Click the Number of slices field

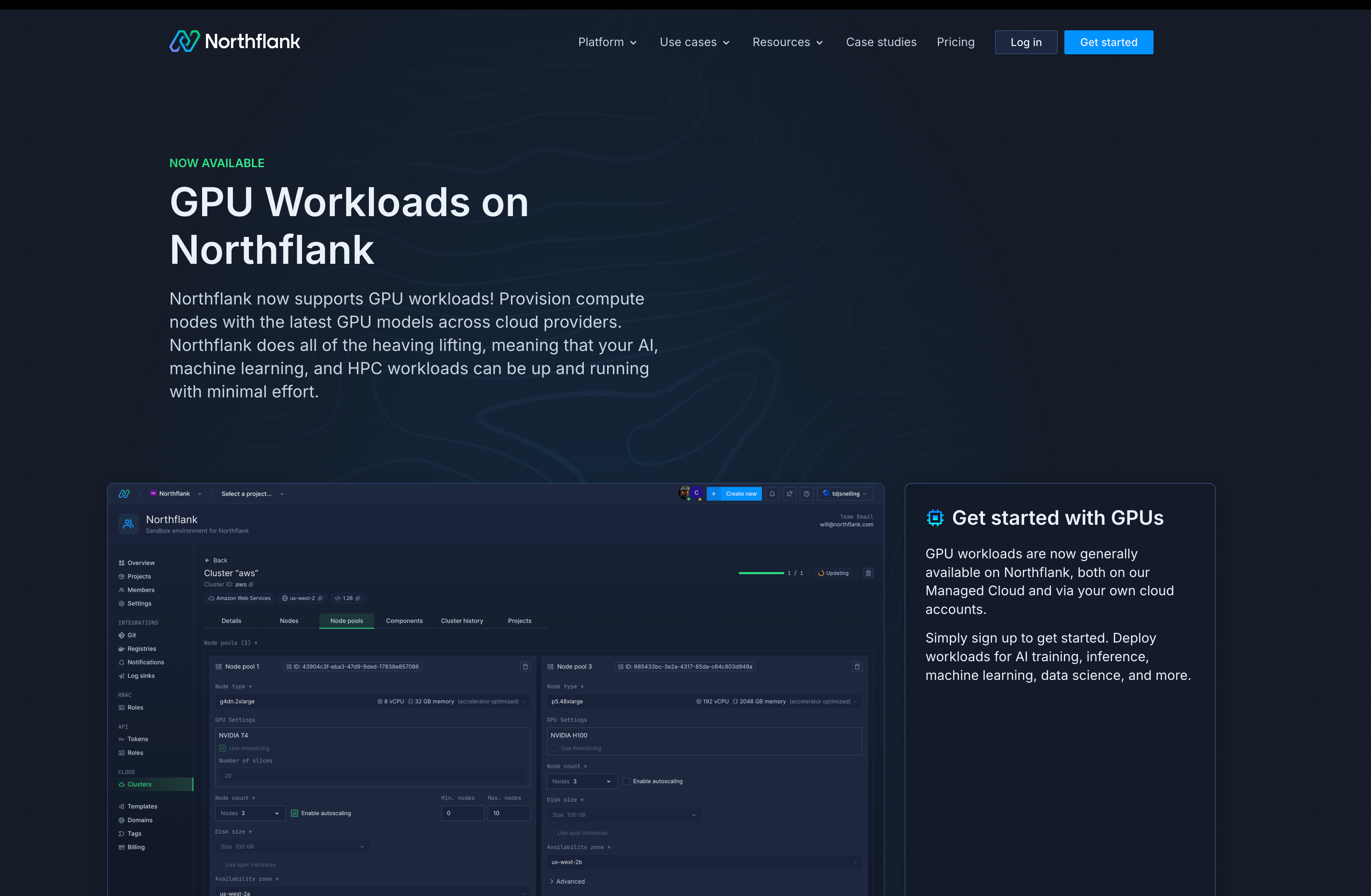pos(373,776)
